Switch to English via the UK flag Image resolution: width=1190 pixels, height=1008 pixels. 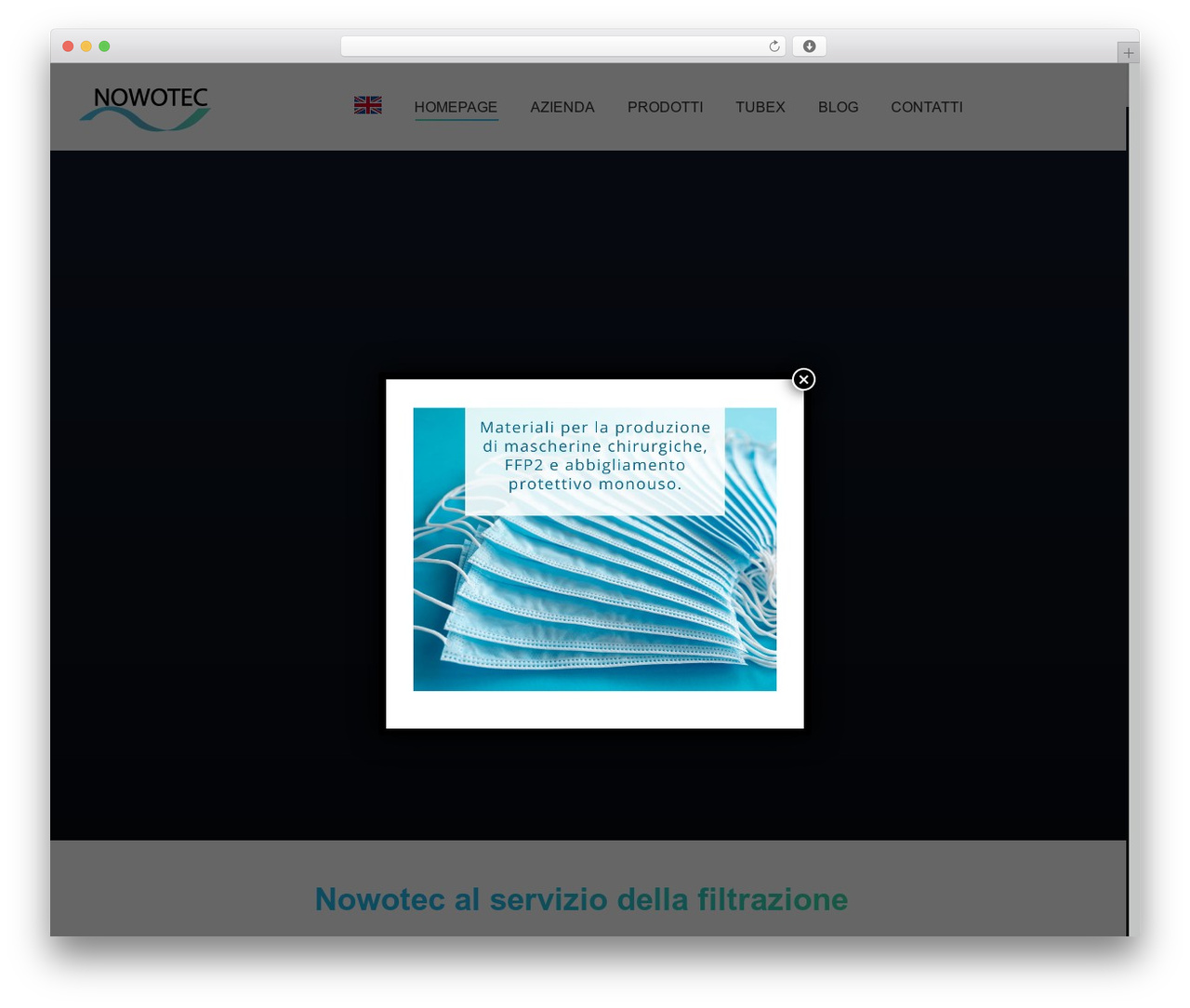[x=368, y=105]
